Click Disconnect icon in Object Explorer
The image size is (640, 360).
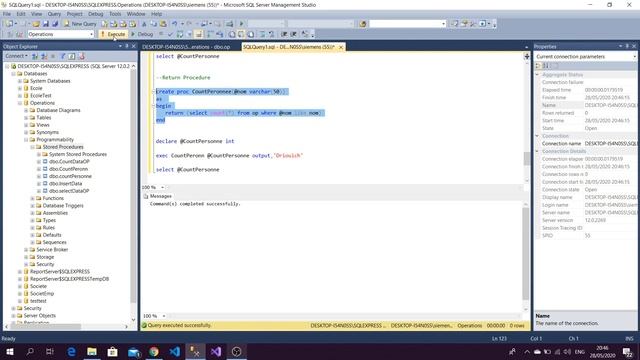click(x=44, y=56)
